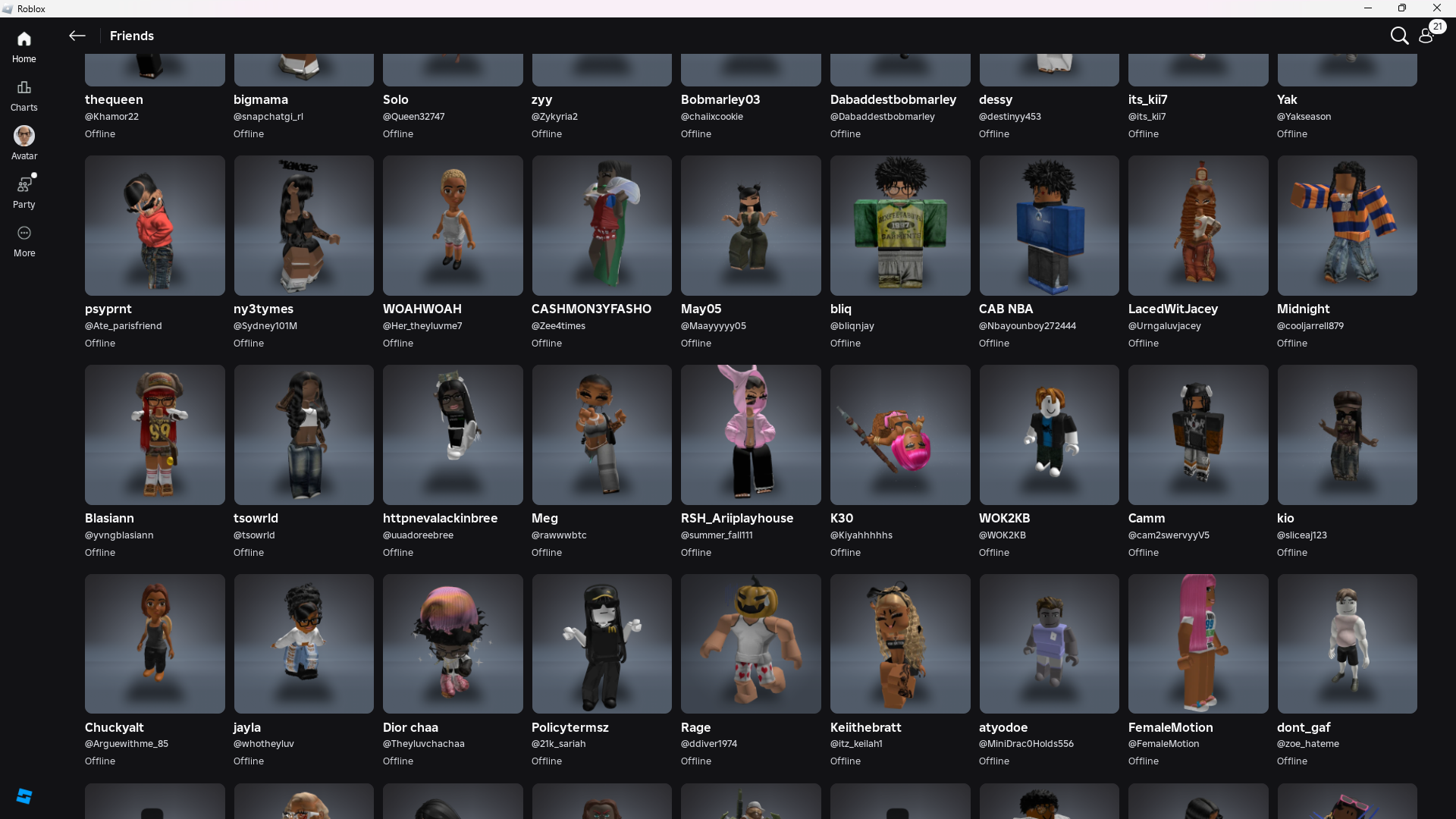
Task: Go to Home in sidebar
Action: [24, 45]
